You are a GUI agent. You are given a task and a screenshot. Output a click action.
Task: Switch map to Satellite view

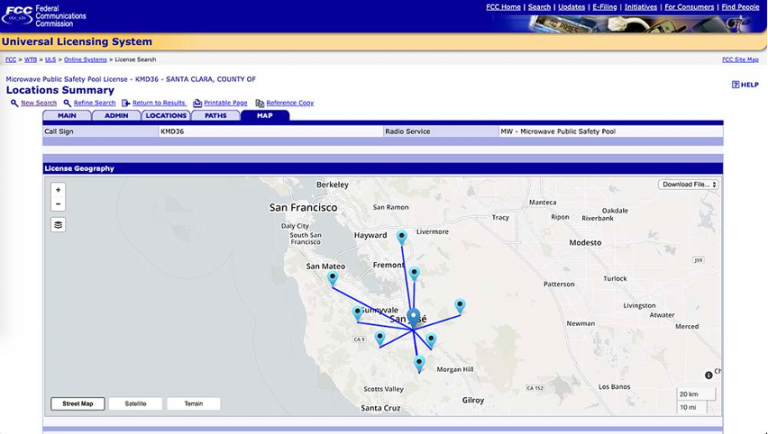click(x=135, y=404)
